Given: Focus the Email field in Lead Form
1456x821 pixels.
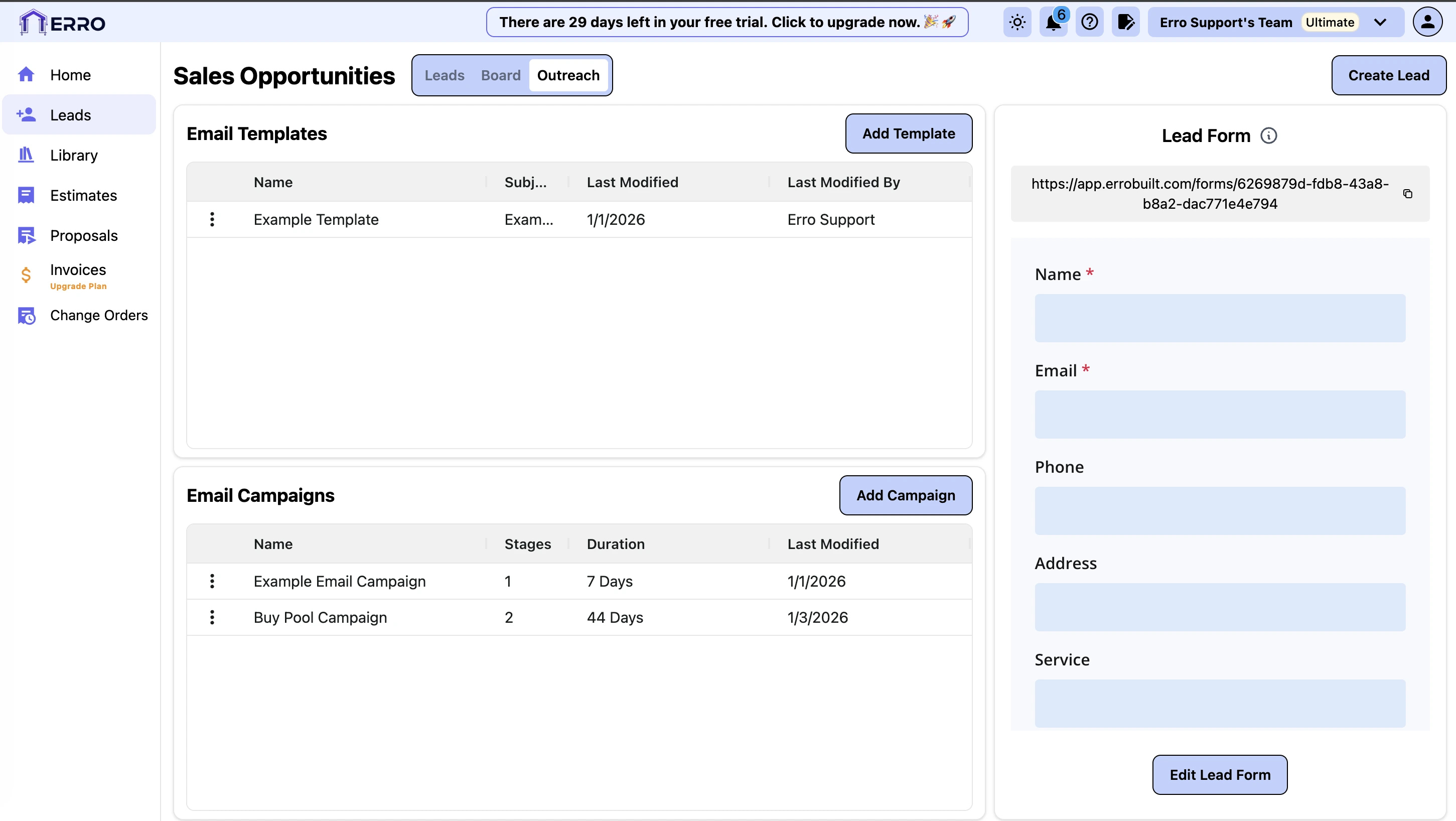Looking at the screenshot, I should pyautogui.click(x=1220, y=415).
